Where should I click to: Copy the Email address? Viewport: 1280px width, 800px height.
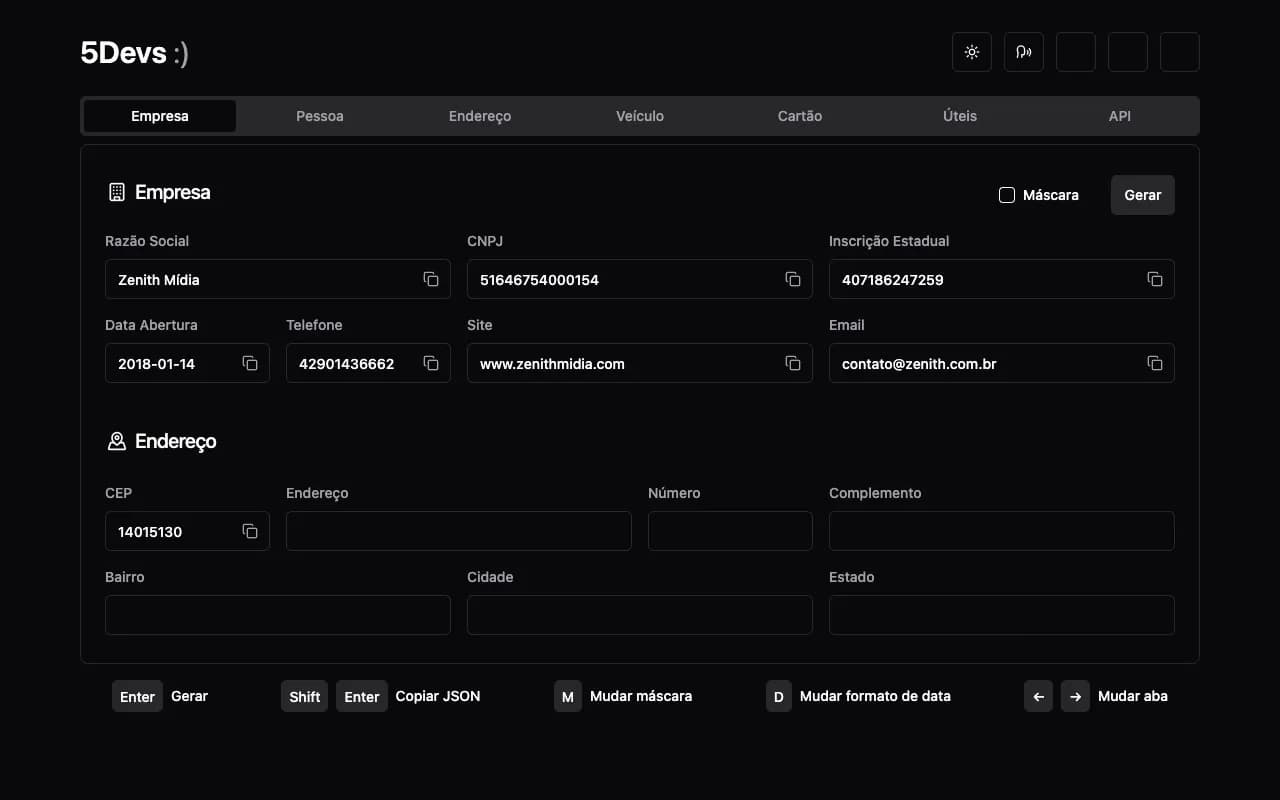coord(1155,364)
